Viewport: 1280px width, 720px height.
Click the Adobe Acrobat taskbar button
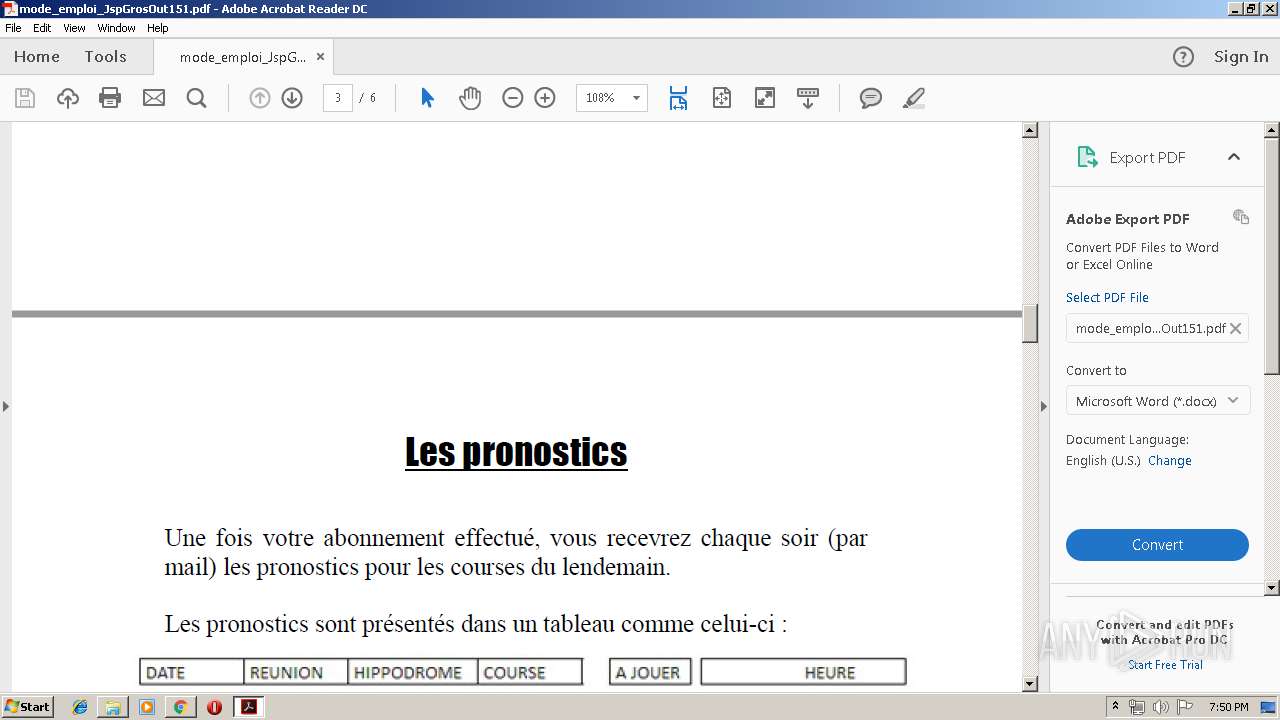[248, 707]
